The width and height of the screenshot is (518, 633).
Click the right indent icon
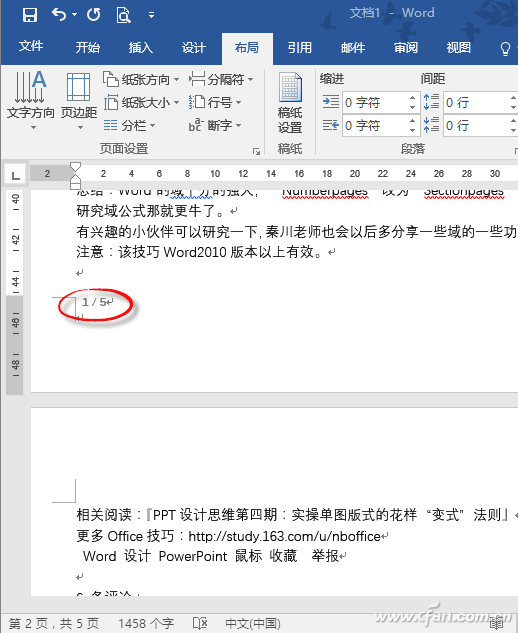pos(331,125)
